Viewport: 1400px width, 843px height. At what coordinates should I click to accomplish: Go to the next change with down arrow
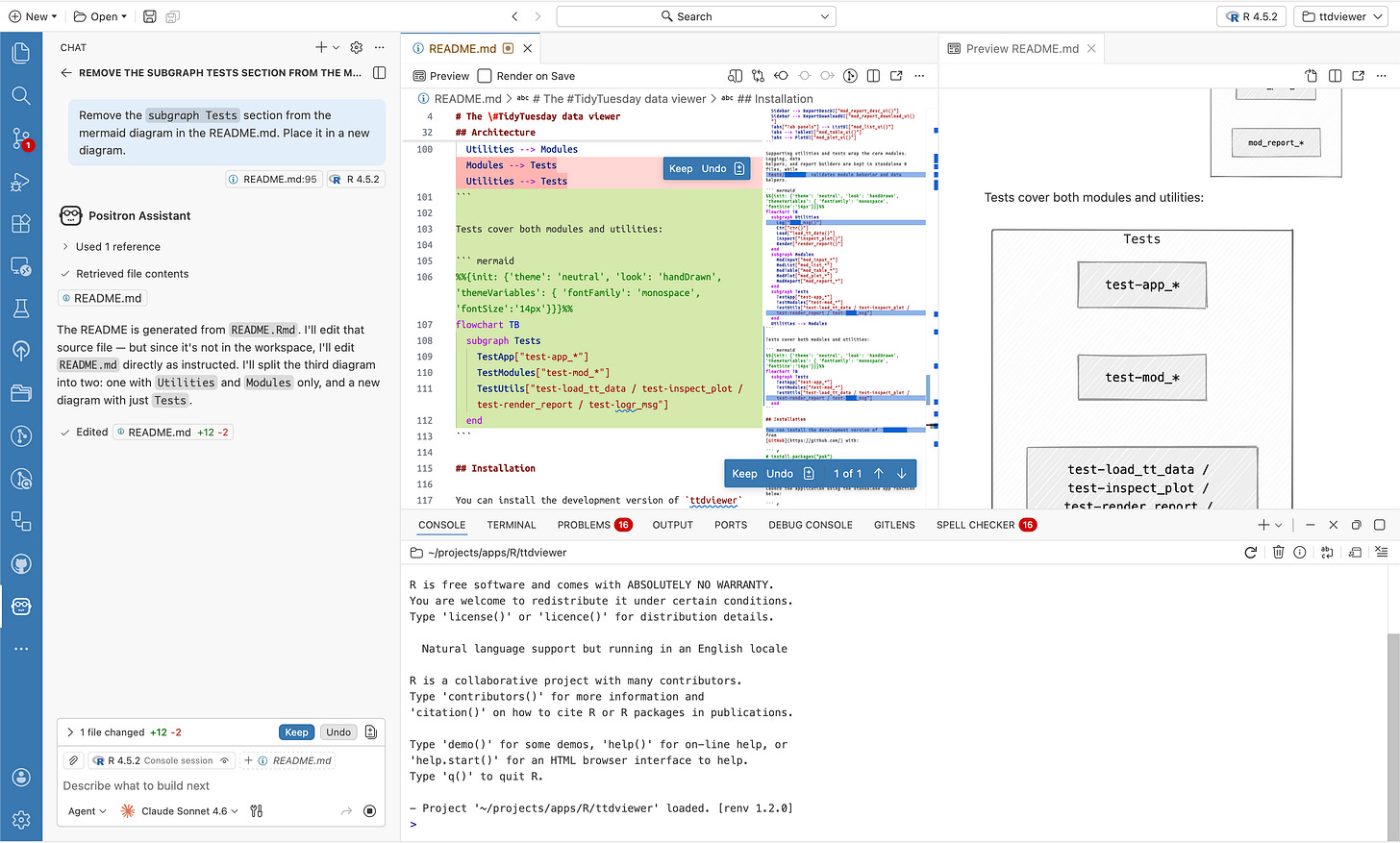(x=902, y=474)
